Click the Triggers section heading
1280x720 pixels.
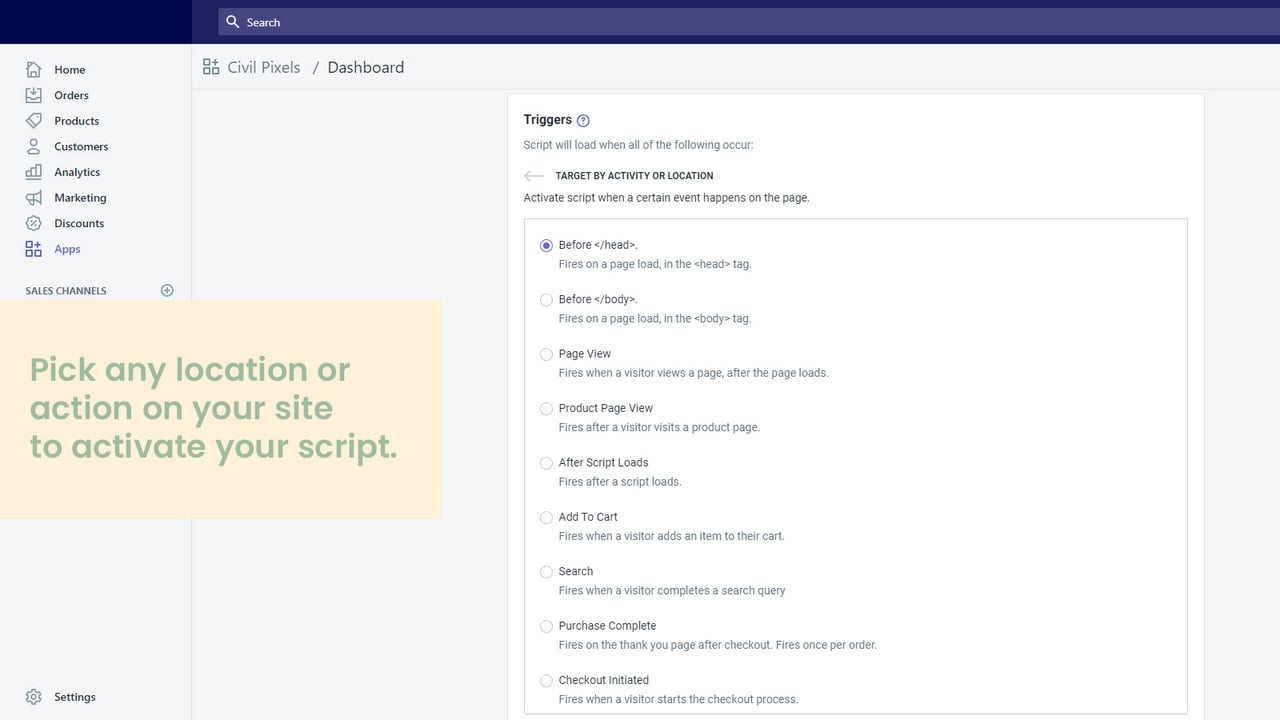(548, 120)
